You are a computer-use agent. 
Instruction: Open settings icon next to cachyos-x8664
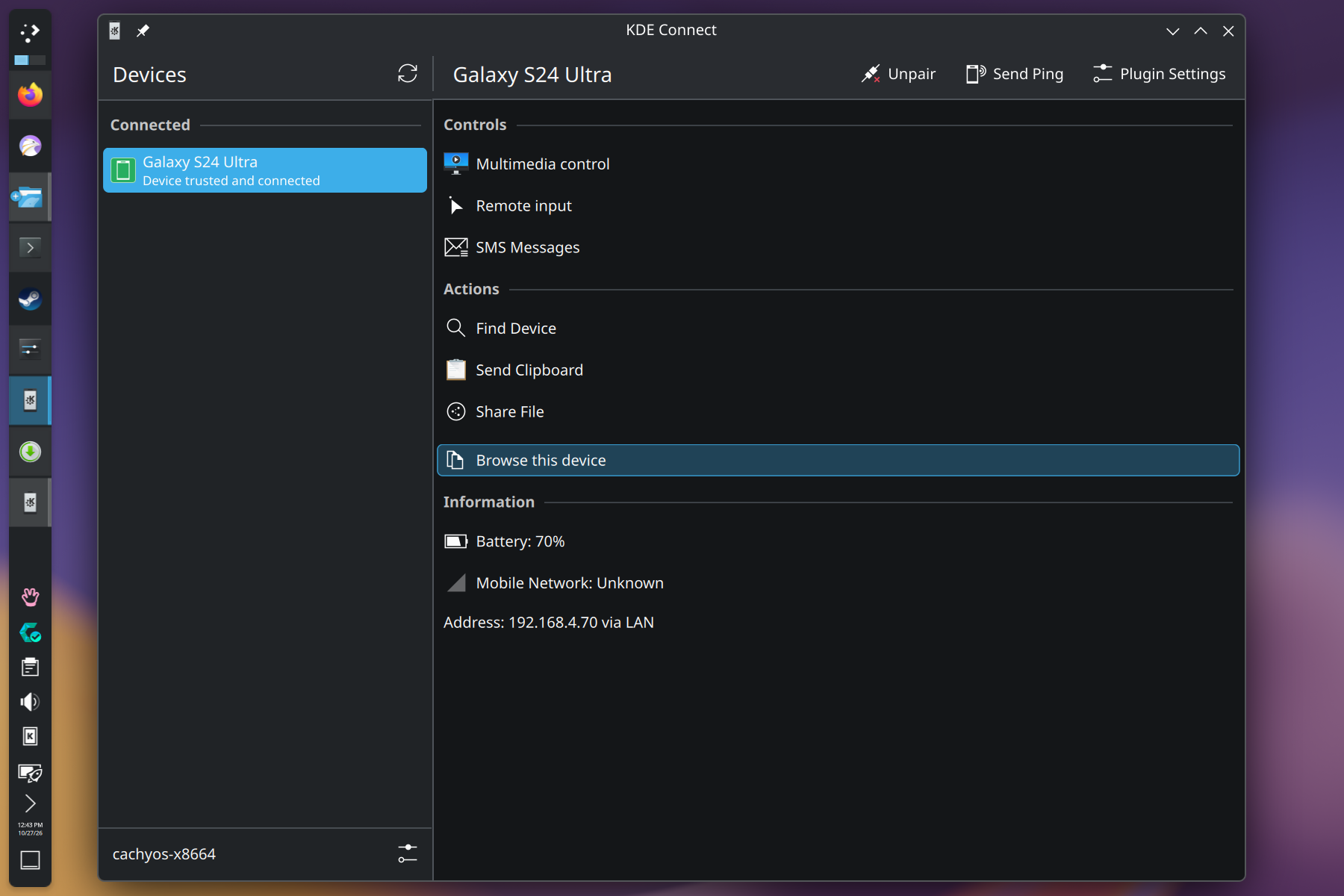click(408, 853)
